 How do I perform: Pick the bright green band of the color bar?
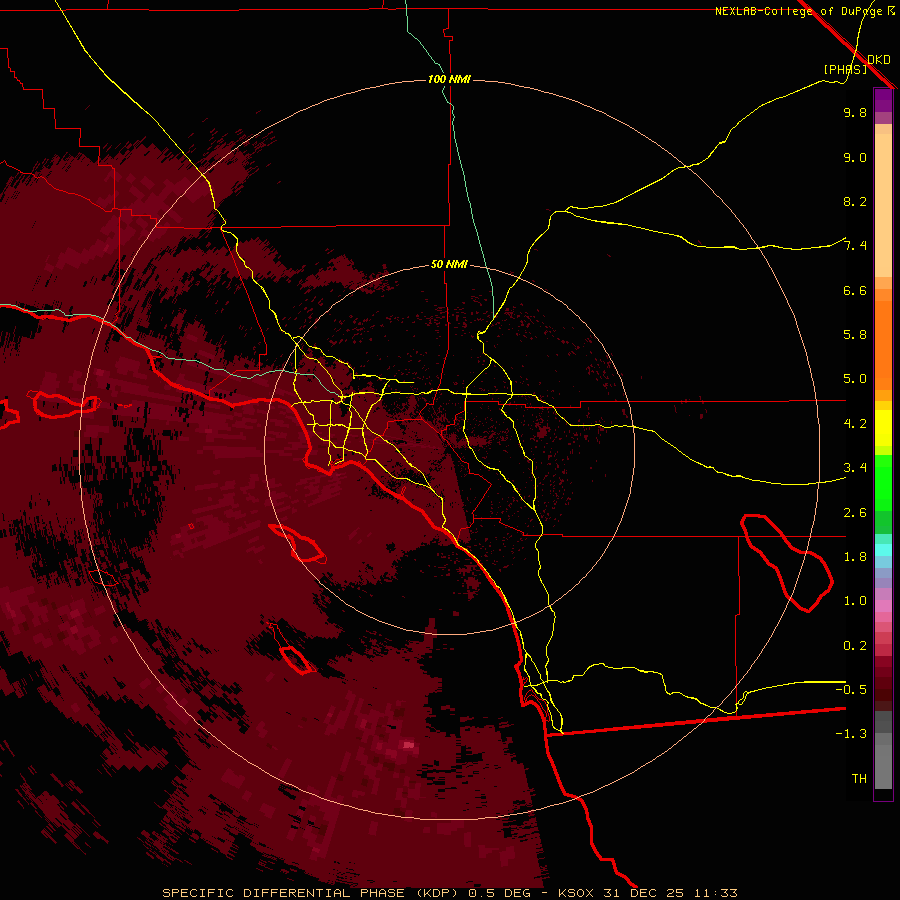point(883,483)
